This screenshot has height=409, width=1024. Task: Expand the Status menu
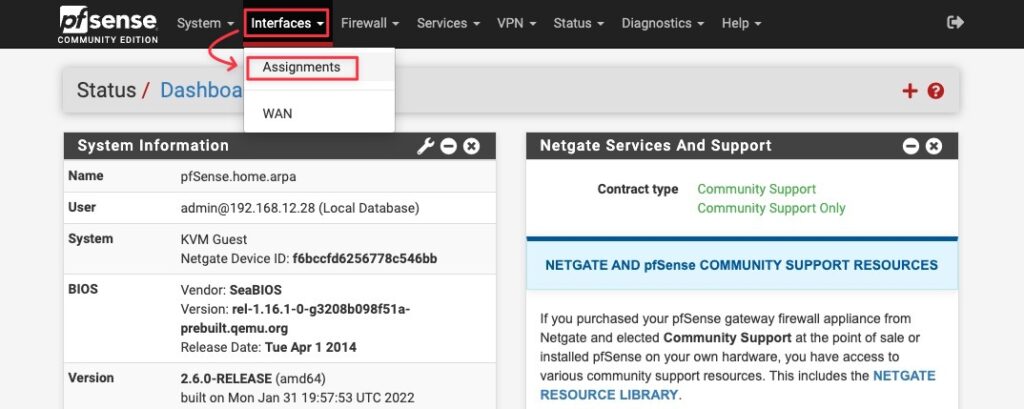[579, 23]
